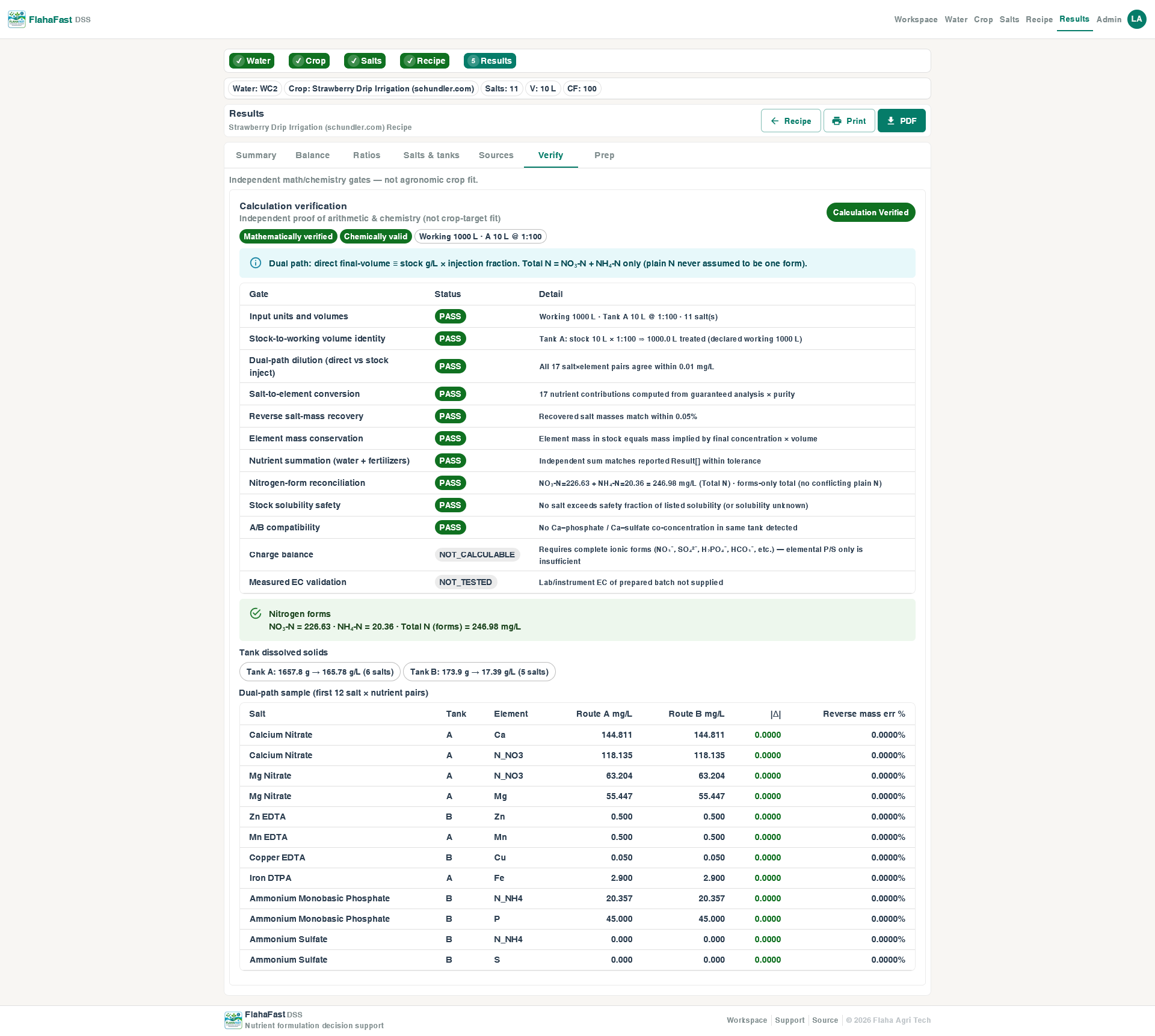Image resolution: width=1155 pixels, height=1036 pixels.
Task: Click the Copper EDTA salt row name
Action: [277, 857]
